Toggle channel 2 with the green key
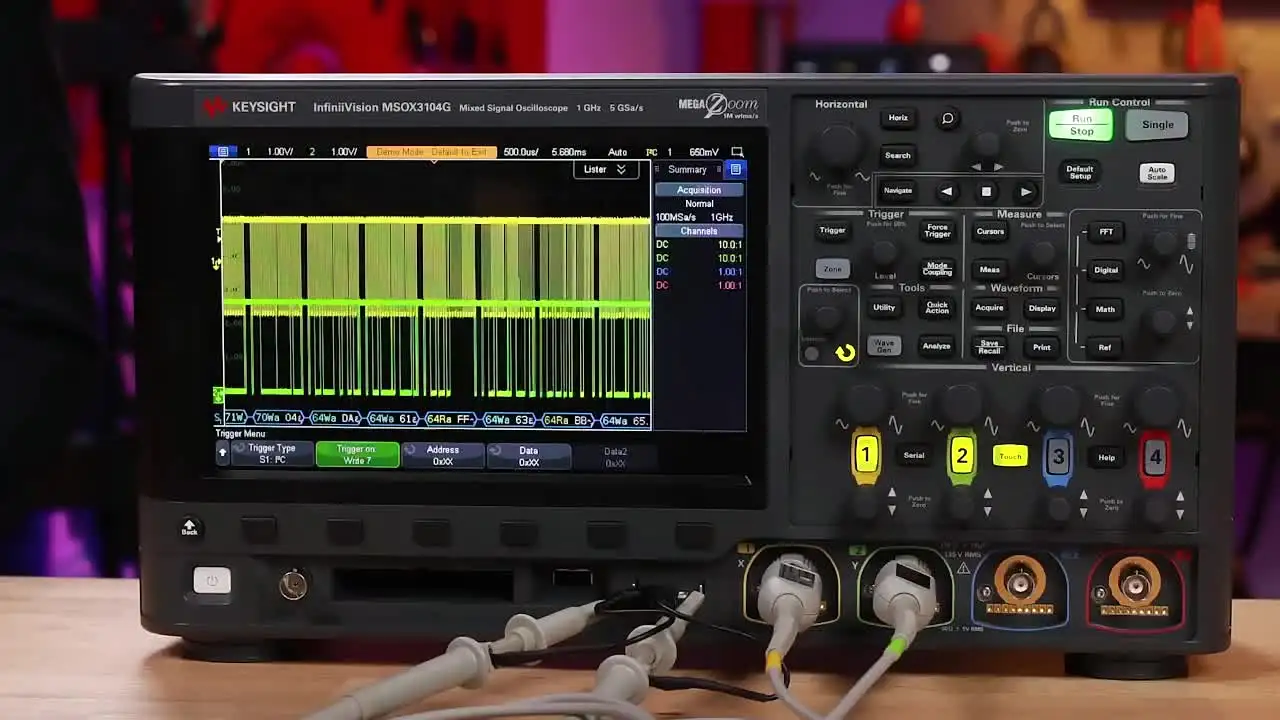 (962, 457)
